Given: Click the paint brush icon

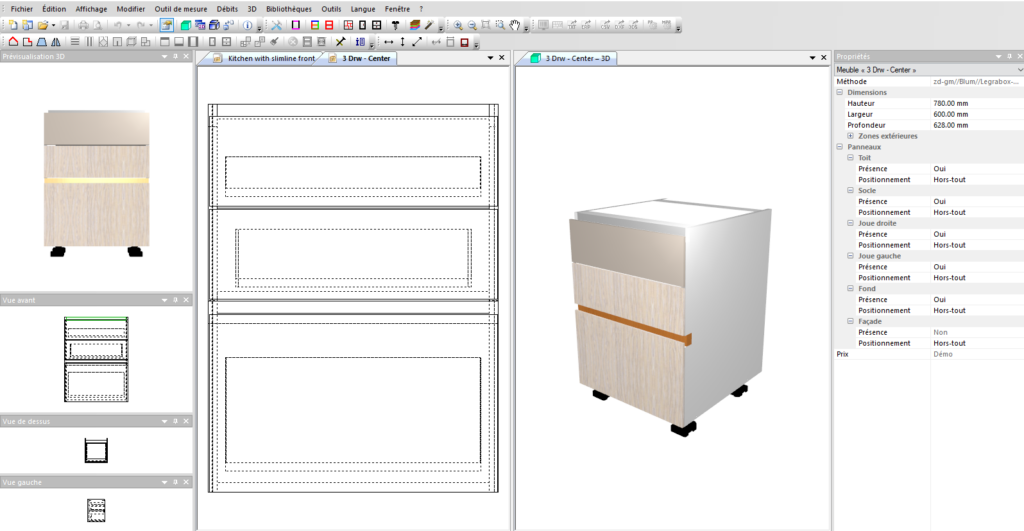Looking at the screenshot, I should 274,42.
